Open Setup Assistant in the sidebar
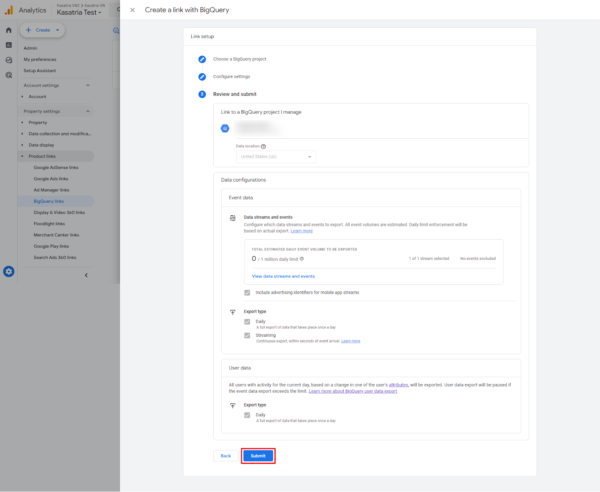 click(x=40, y=71)
